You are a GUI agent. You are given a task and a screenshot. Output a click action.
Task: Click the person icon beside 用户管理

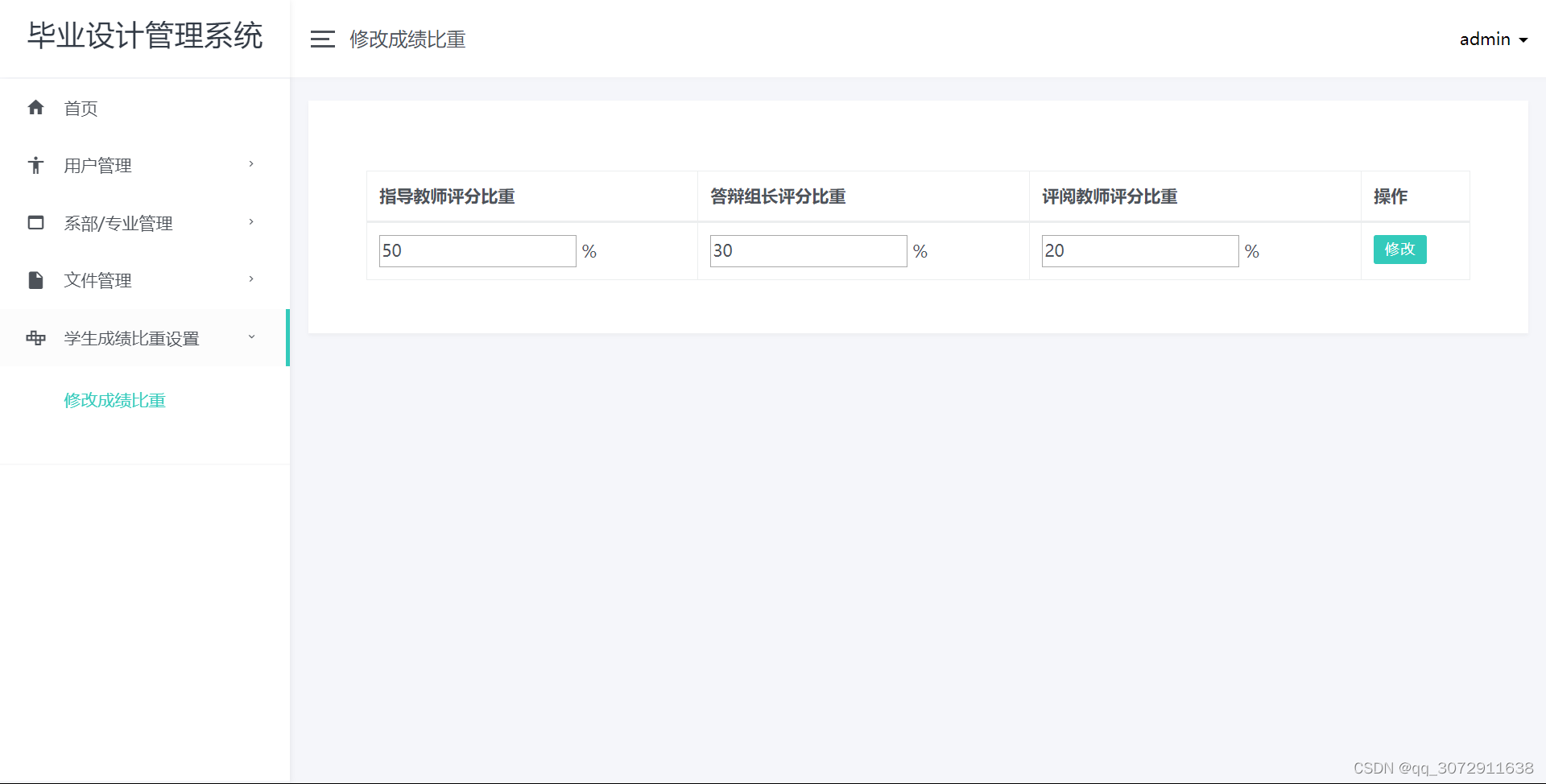(35, 165)
